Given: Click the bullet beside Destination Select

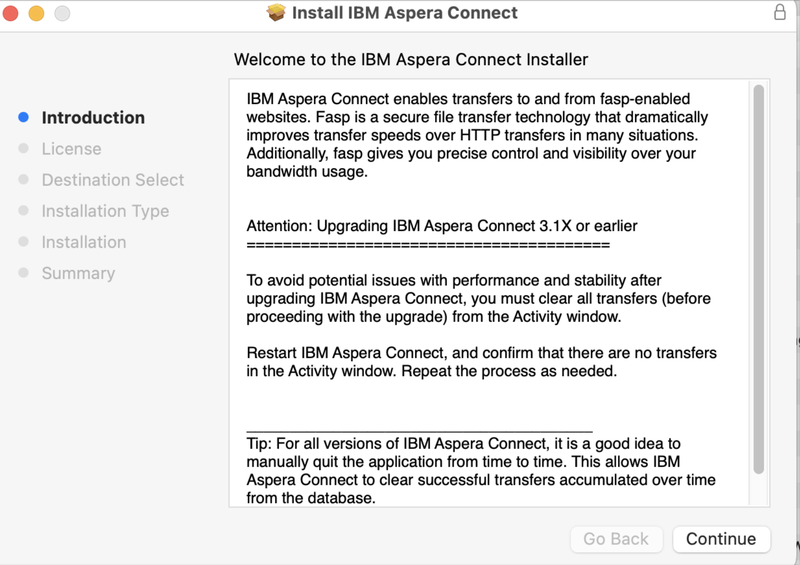Looking at the screenshot, I should (x=24, y=180).
